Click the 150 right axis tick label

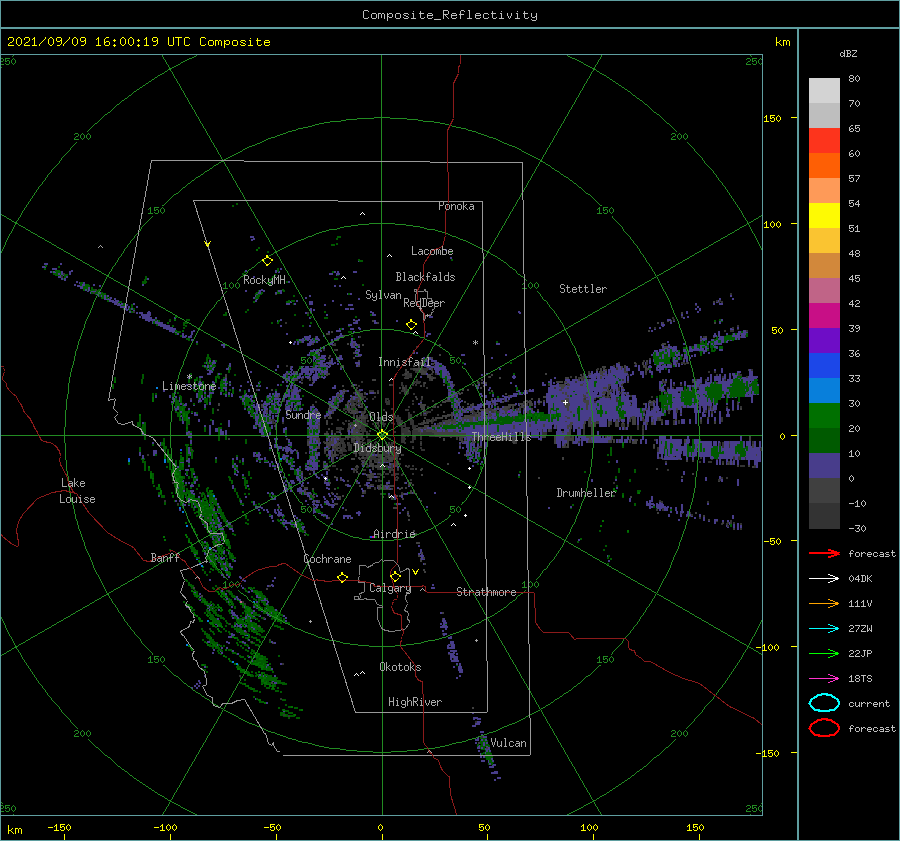coord(772,118)
